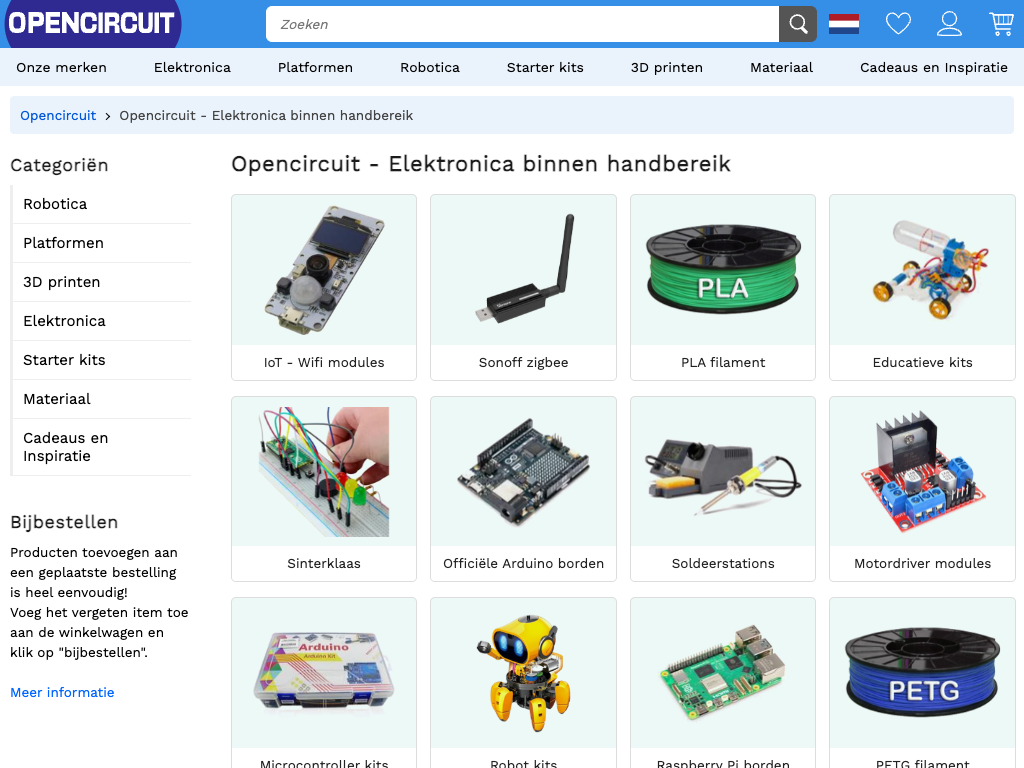Open the blue PETG filament spool image
The height and width of the screenshot is (768, 1024).
[x=922, y=673]
